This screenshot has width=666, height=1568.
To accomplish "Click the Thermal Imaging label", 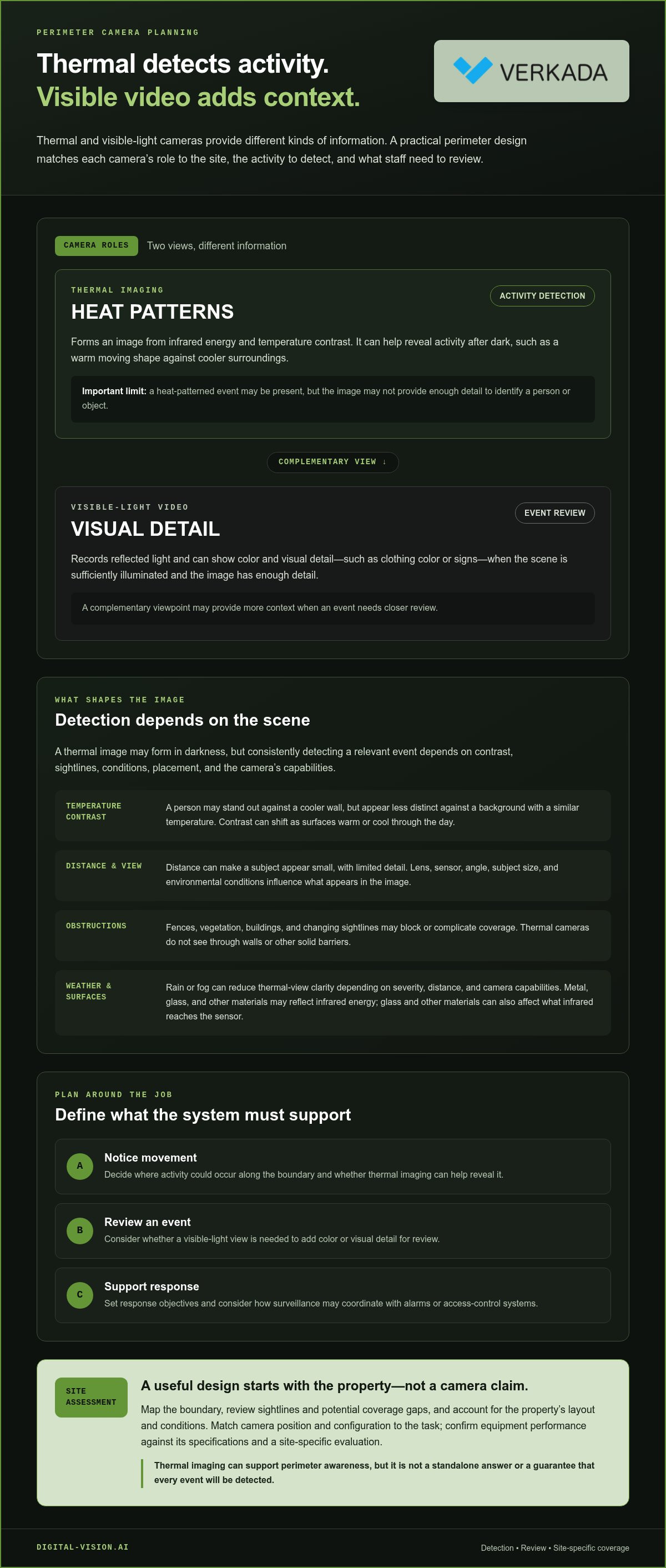I will click(118, 290).
